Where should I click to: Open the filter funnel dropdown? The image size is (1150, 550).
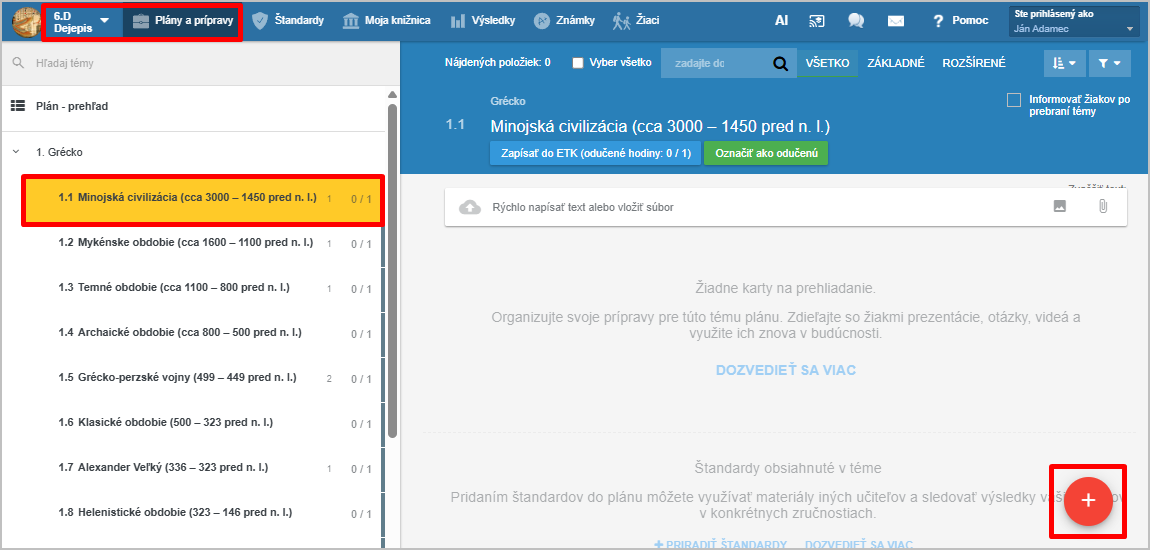tap(1108, 64)
